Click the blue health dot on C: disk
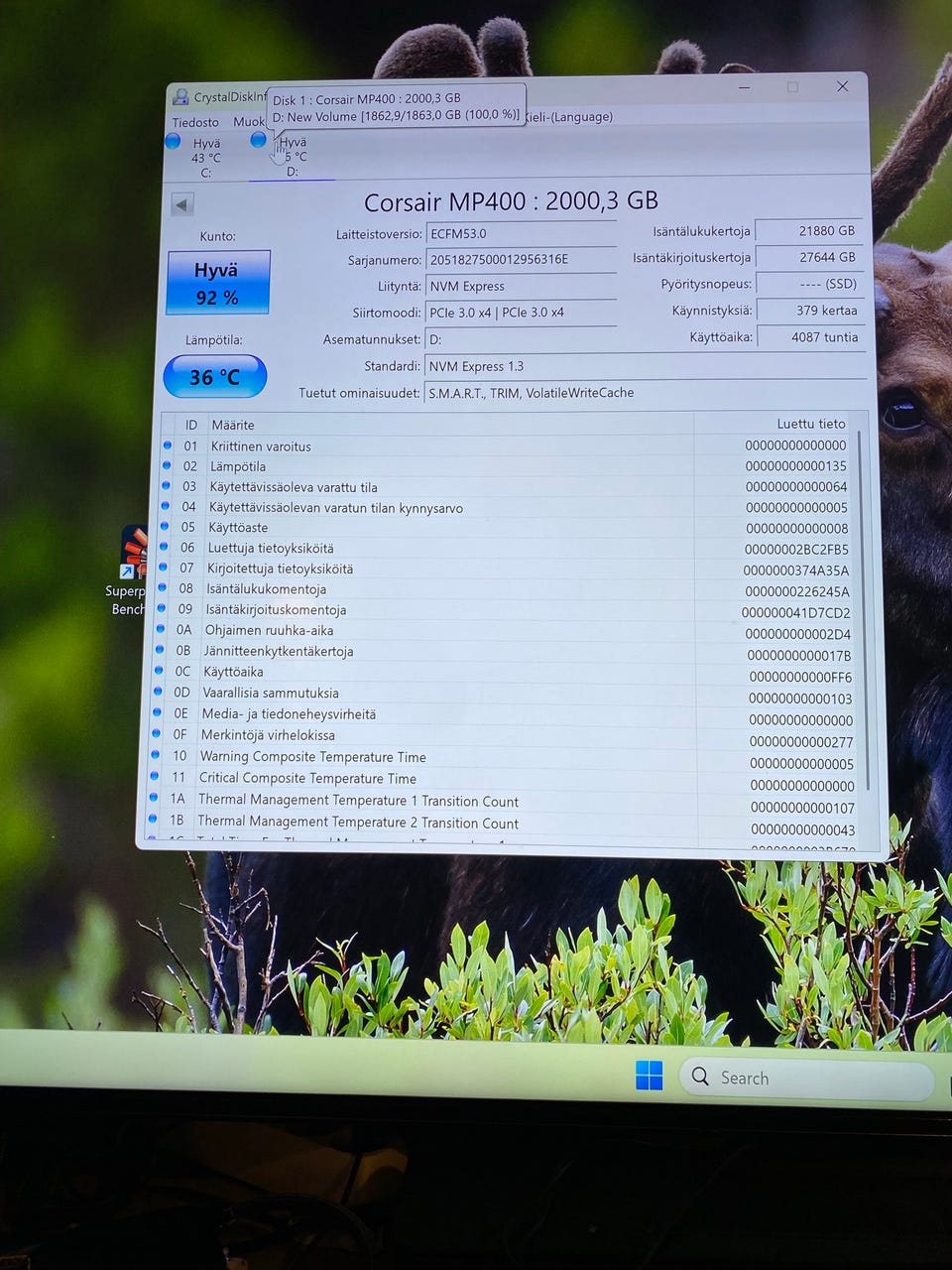The height and width of the screenshot is (1270, 952). pyautogui.click(x=173, y=141)
